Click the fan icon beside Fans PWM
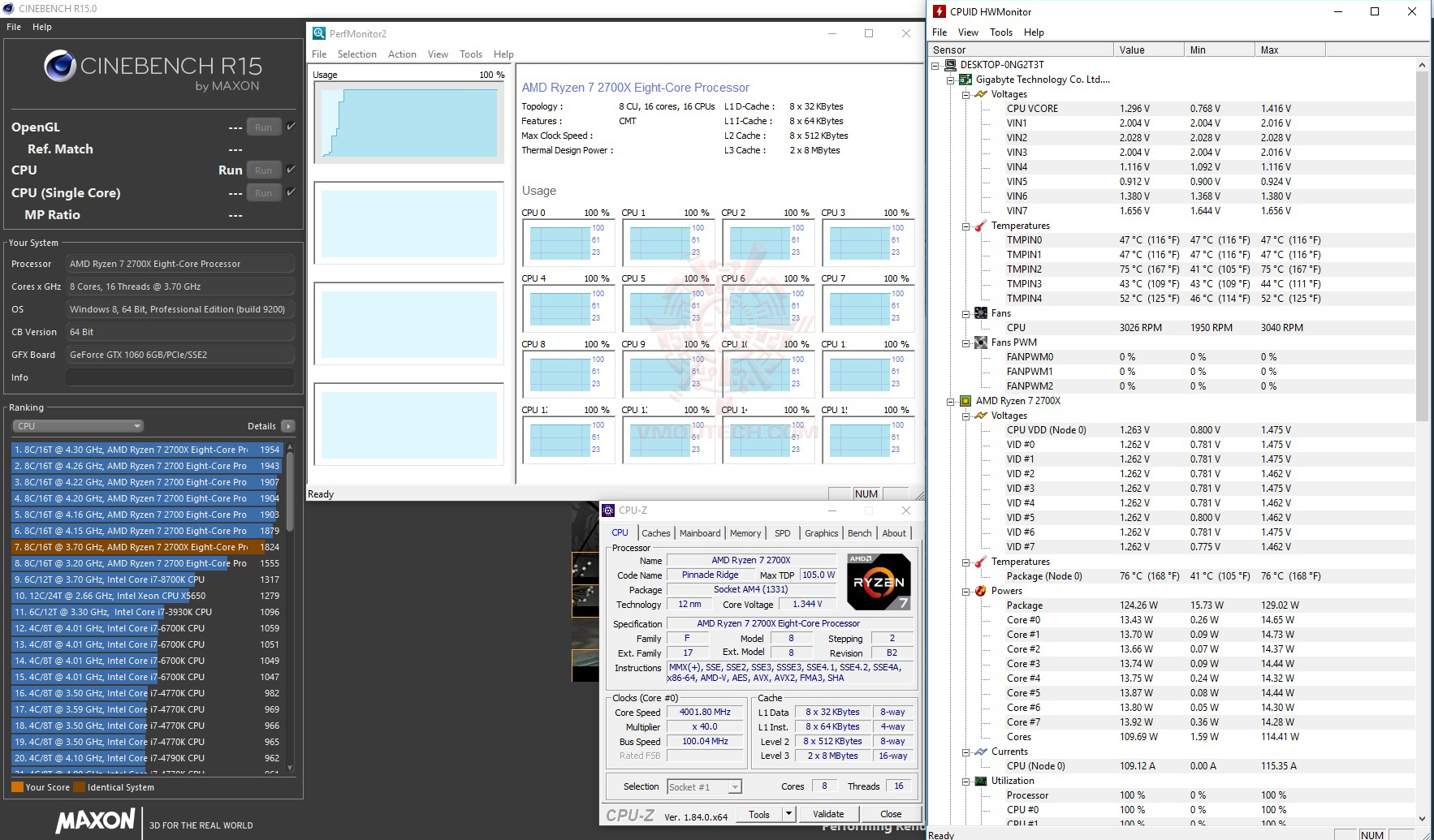 click(x=981, y=342)
